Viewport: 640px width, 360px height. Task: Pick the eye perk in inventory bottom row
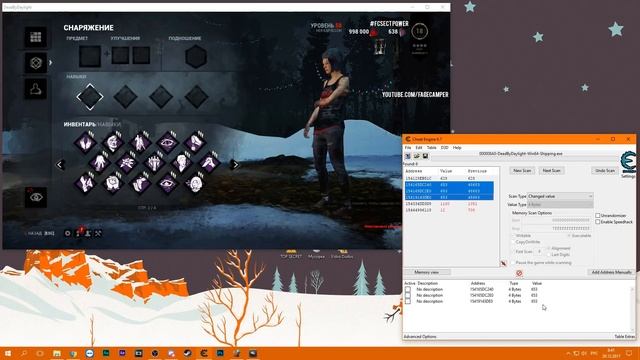[x=167, y=183]
